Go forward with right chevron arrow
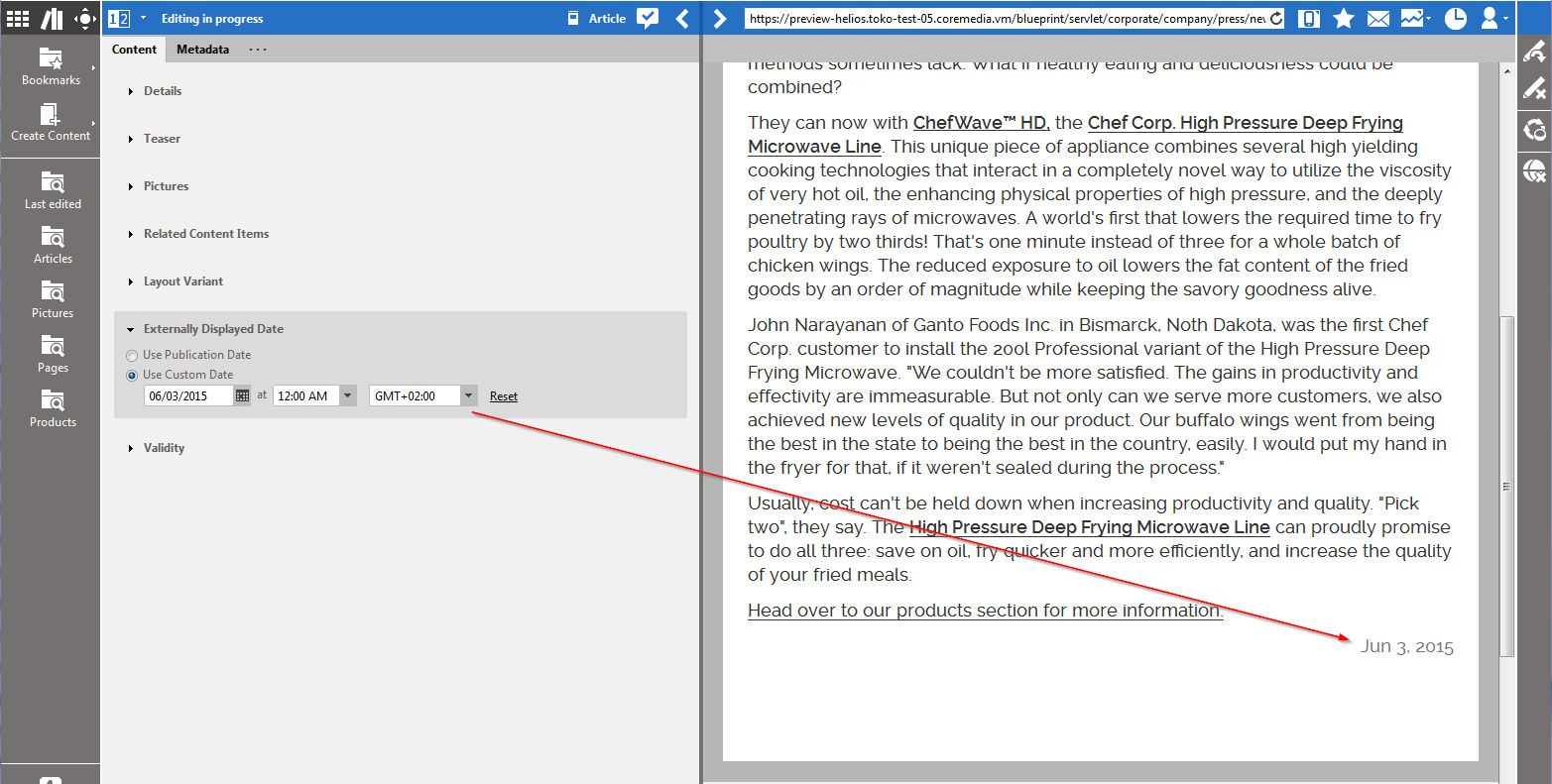 [x=721, y=18]
